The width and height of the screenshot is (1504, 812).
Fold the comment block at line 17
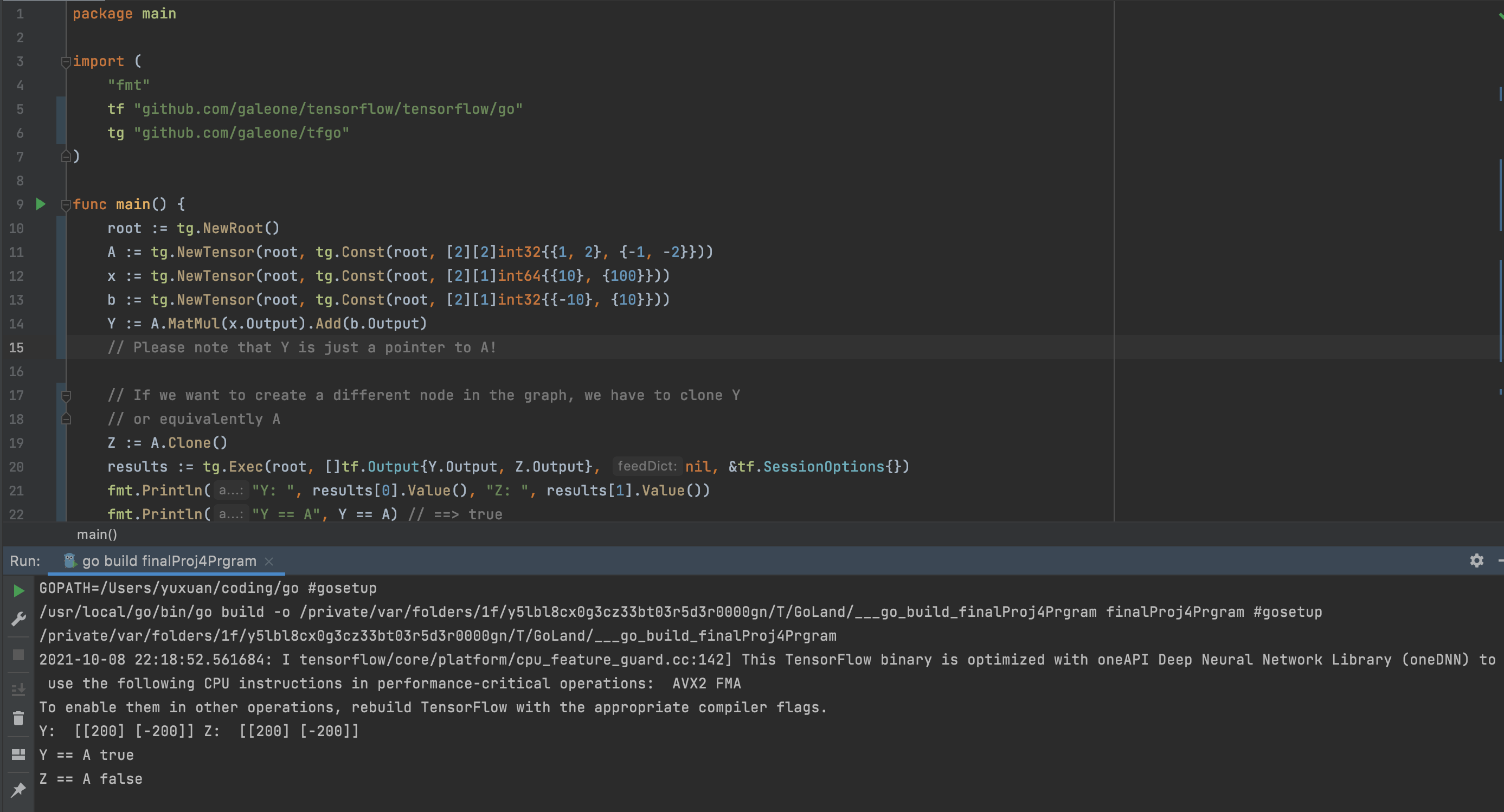pos(66,395)
